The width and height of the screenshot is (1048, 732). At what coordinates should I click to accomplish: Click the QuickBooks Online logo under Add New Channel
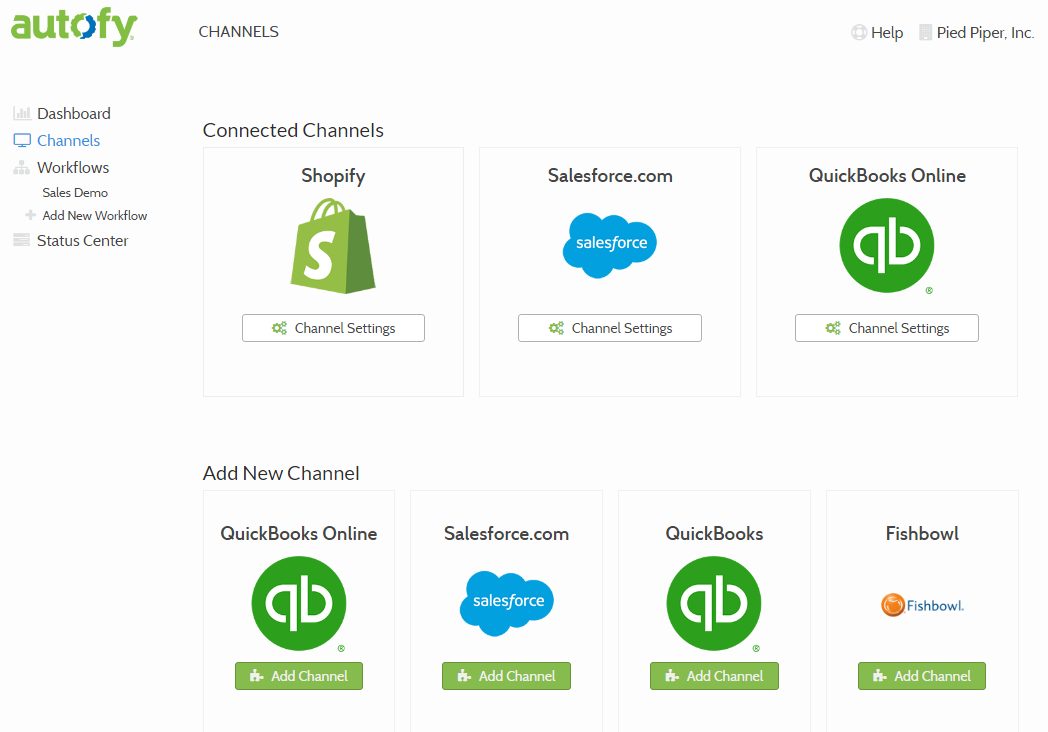click(299, 604)
